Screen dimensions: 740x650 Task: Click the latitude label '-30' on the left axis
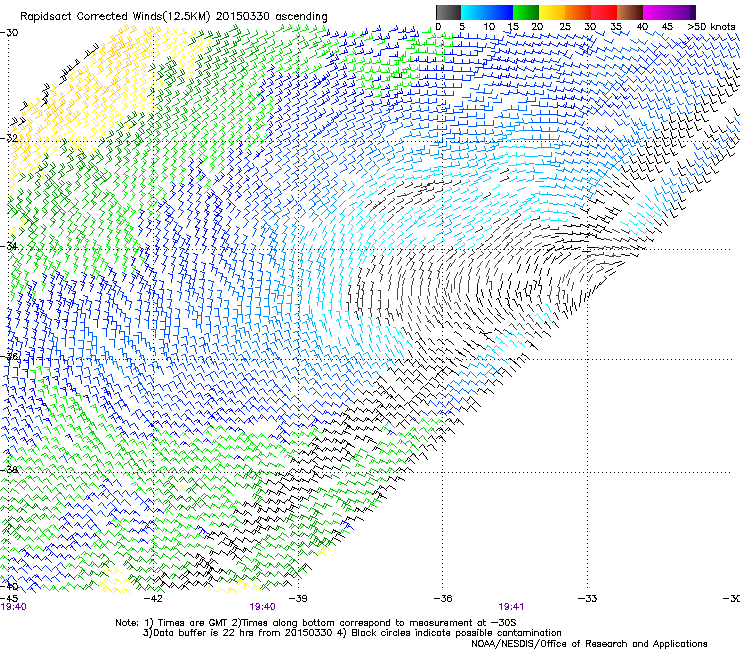click(x=10, y=33)
